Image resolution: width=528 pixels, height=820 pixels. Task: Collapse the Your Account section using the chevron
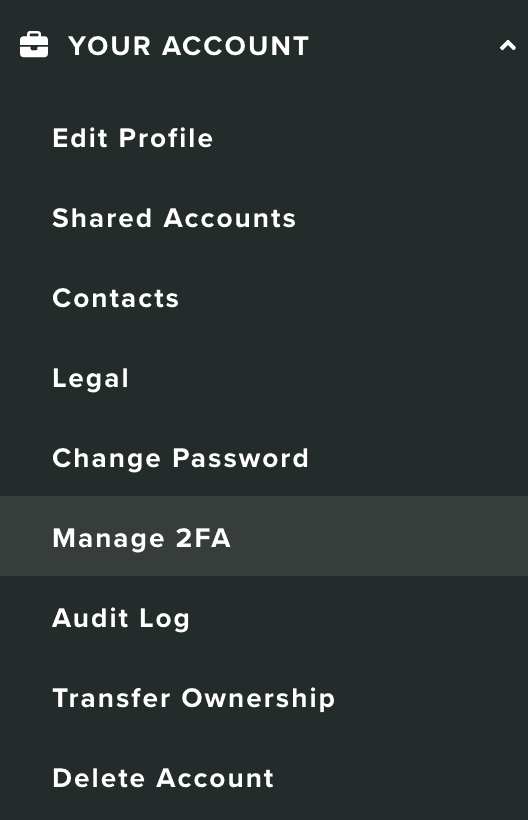[x=508, y=45]
